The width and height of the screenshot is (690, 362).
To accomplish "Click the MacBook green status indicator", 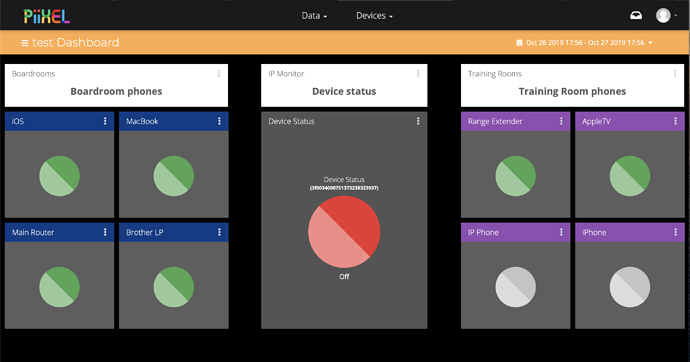I will [x=174, y=176].
